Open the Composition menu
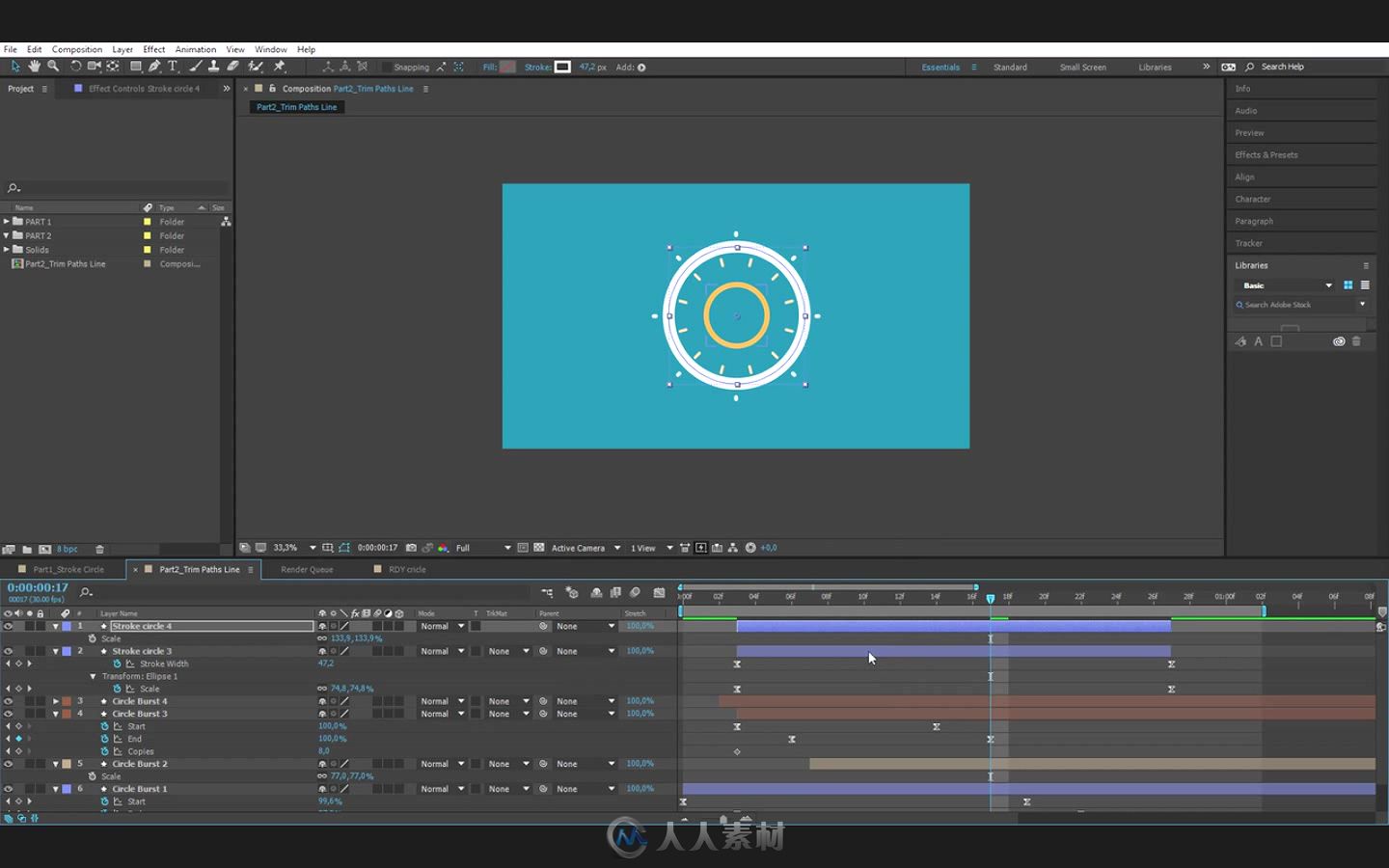1389x868 pixels. tap(77, 49)
